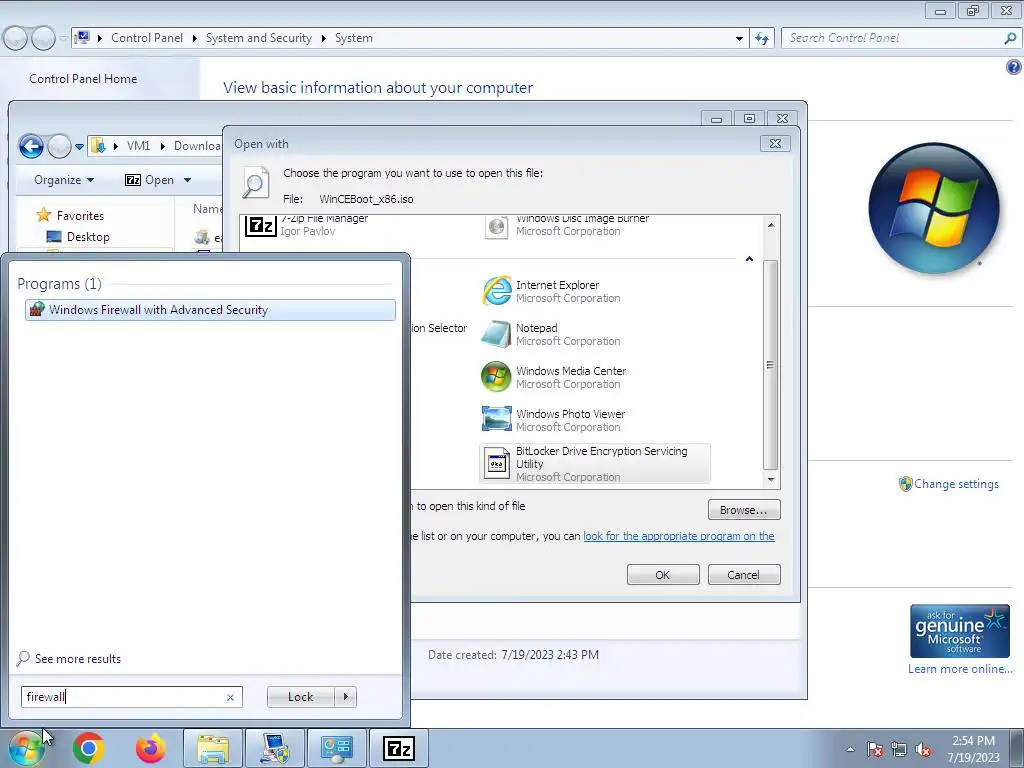The height and width of the screenshot is (768, 1024).
Task: Click the network tray icon
Action: [899, 749]
